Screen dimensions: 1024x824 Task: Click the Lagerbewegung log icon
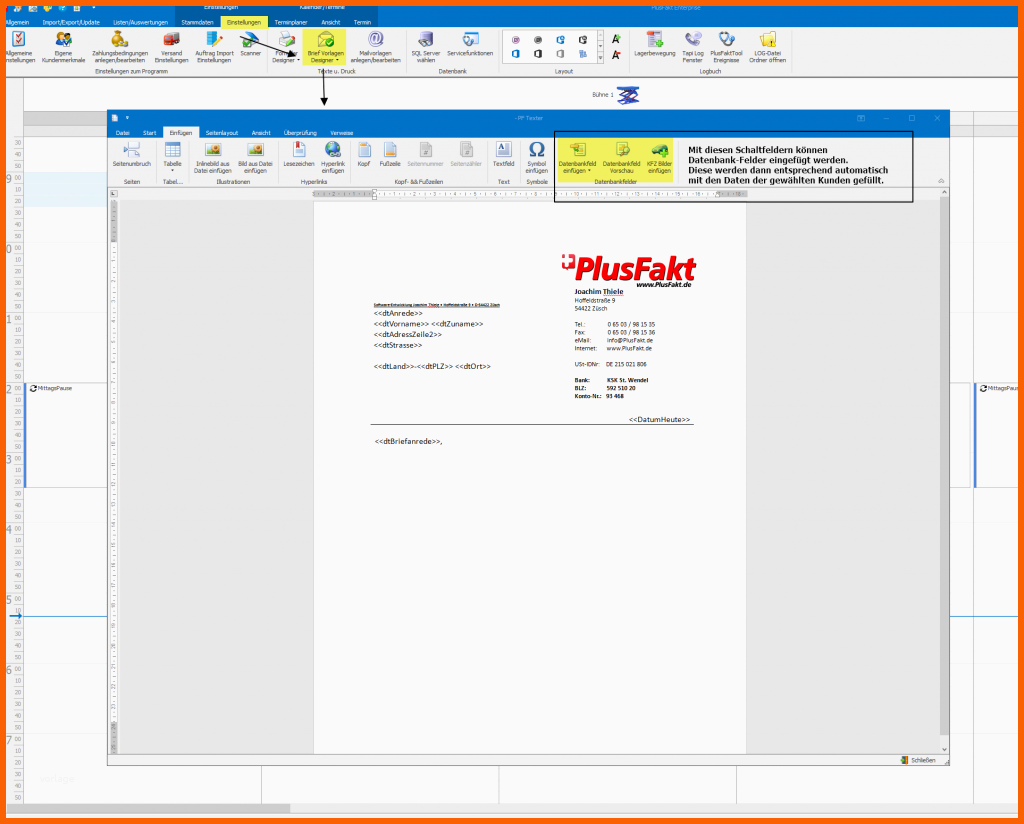pos(655,46)
